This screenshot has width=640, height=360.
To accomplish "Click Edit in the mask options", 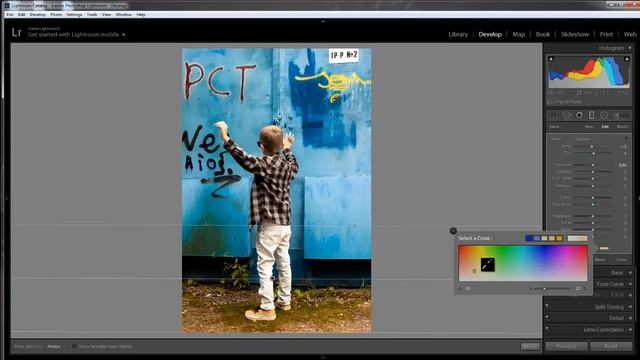I will tap(605, 127).
